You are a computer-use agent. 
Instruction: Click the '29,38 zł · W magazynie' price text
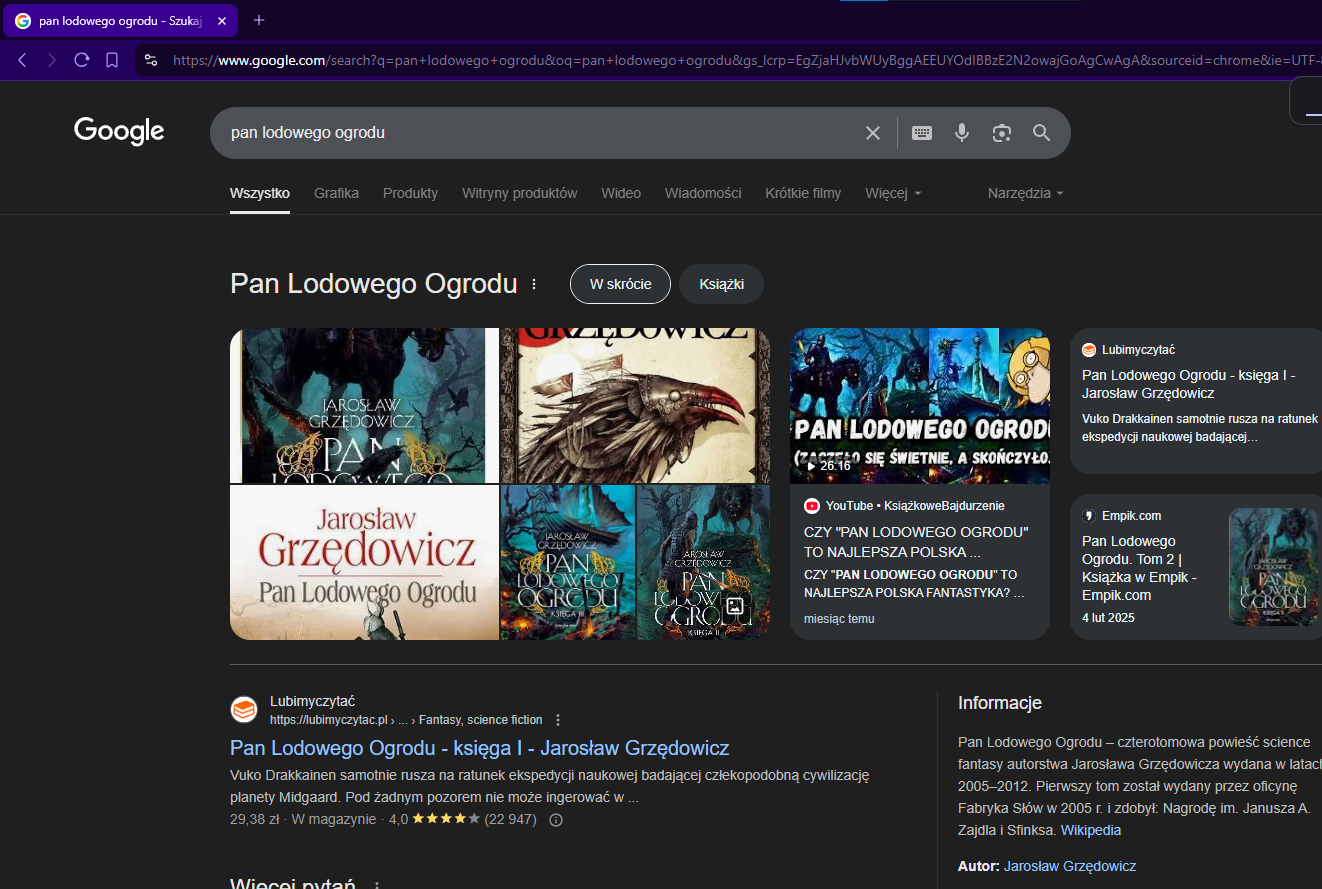[x=305, y=820]
